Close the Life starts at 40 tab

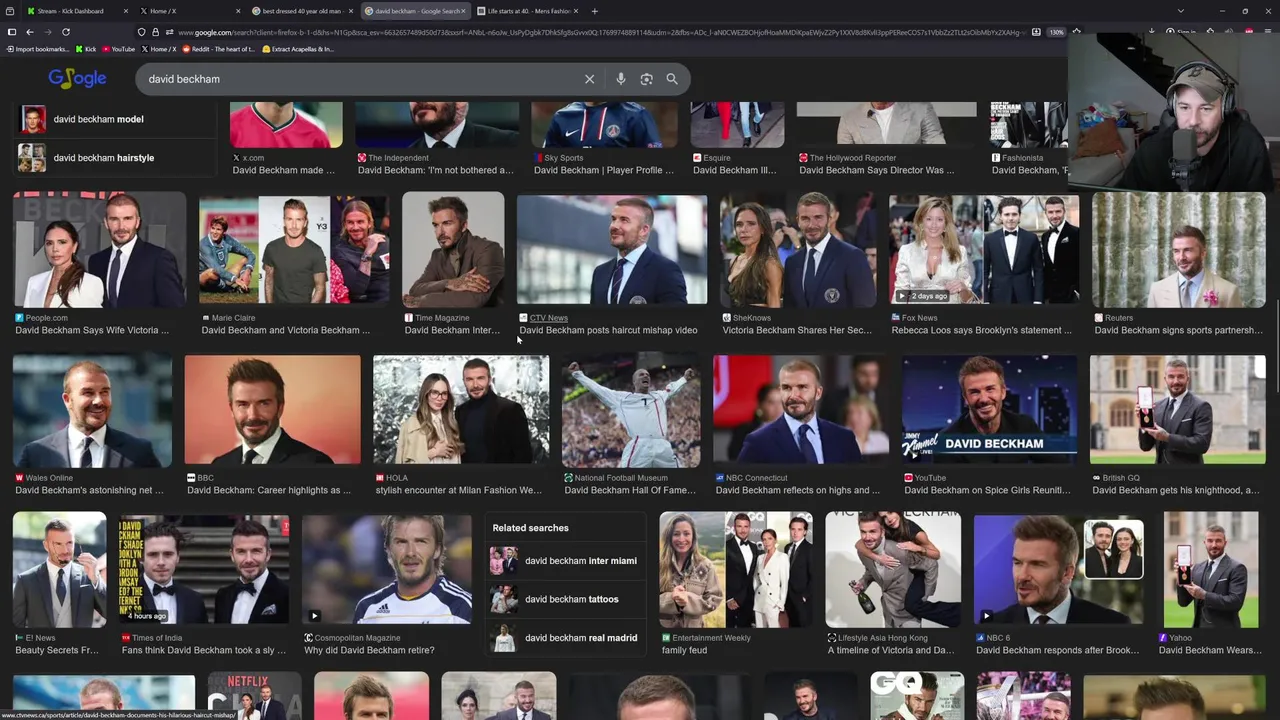[x=576, y=11]
